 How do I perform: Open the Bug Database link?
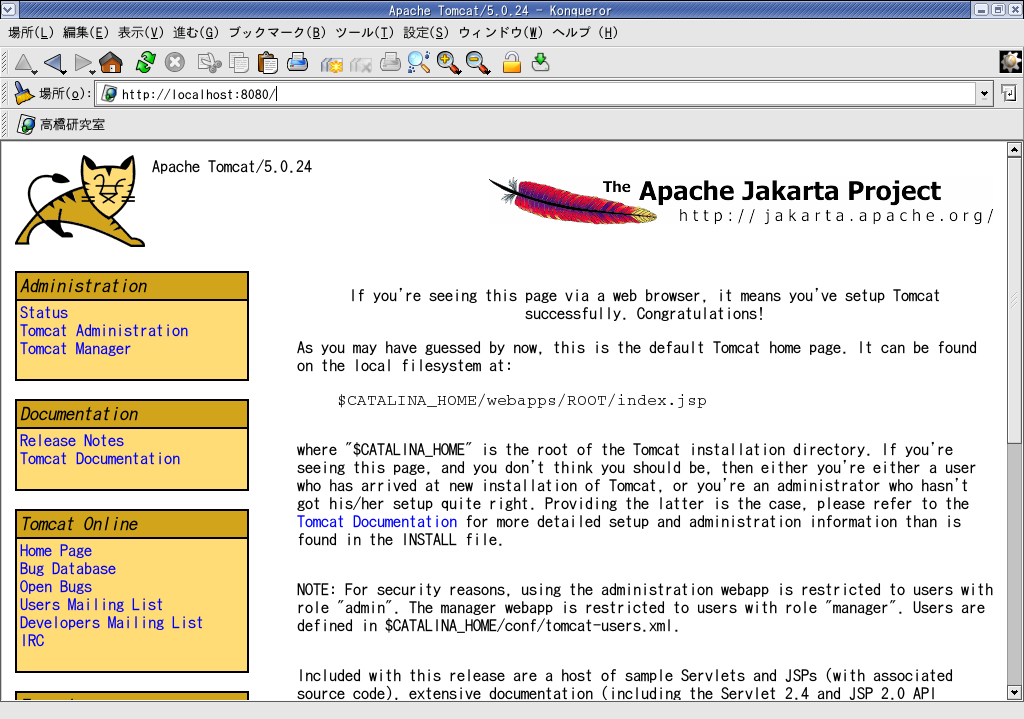(x=68, y=569)
